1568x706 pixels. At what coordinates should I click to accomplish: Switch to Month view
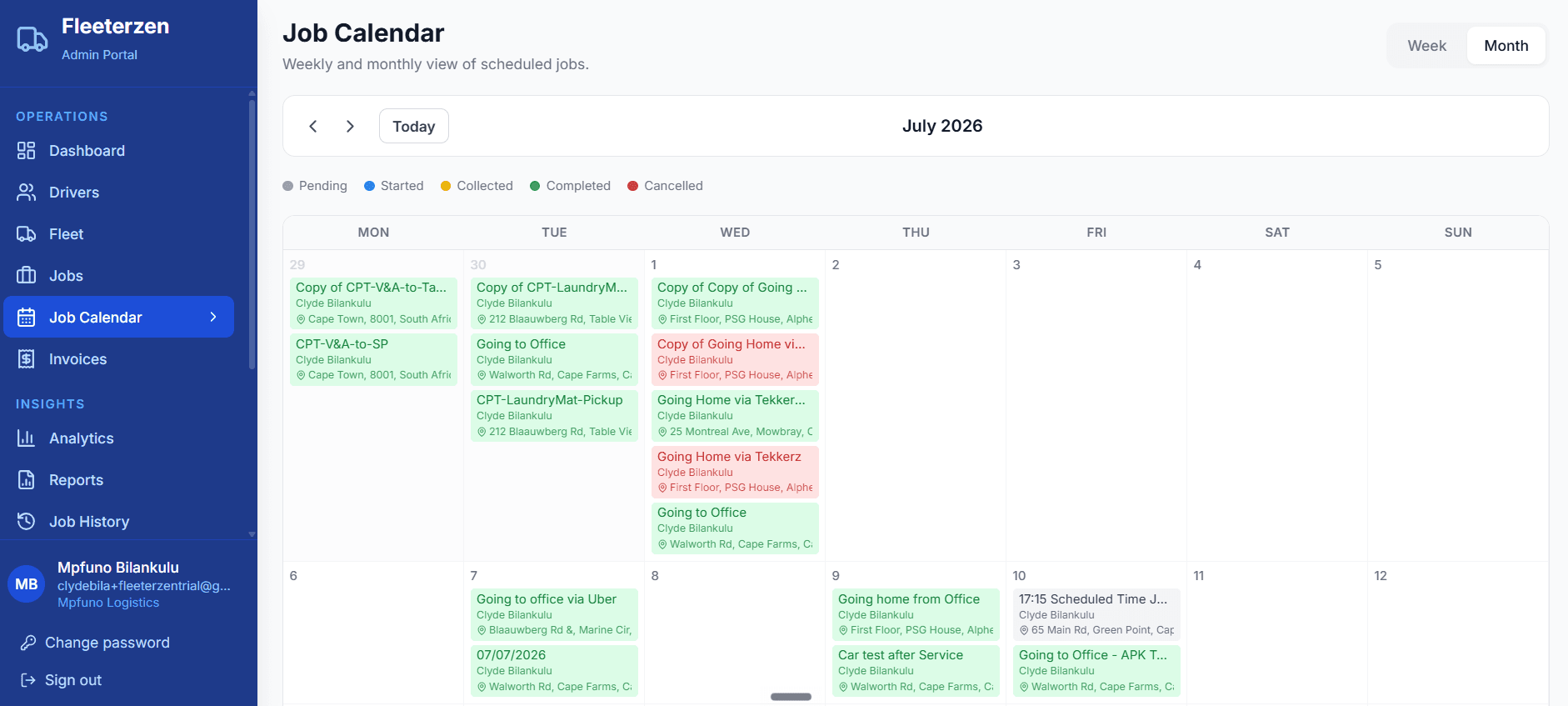pyautogui.click(x=1506, y=46)
